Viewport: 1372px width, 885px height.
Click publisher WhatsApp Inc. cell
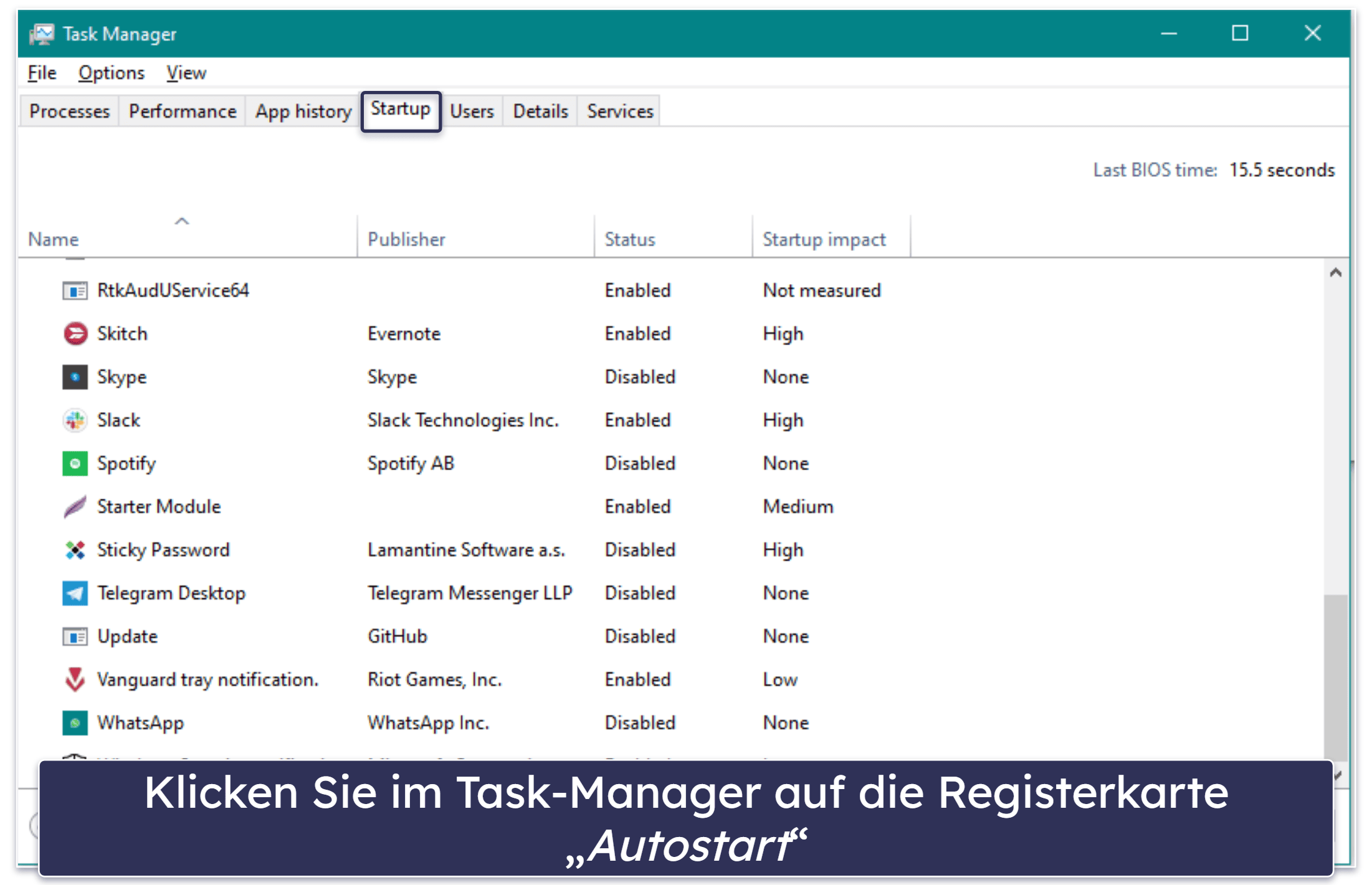[x=428, y=724]
